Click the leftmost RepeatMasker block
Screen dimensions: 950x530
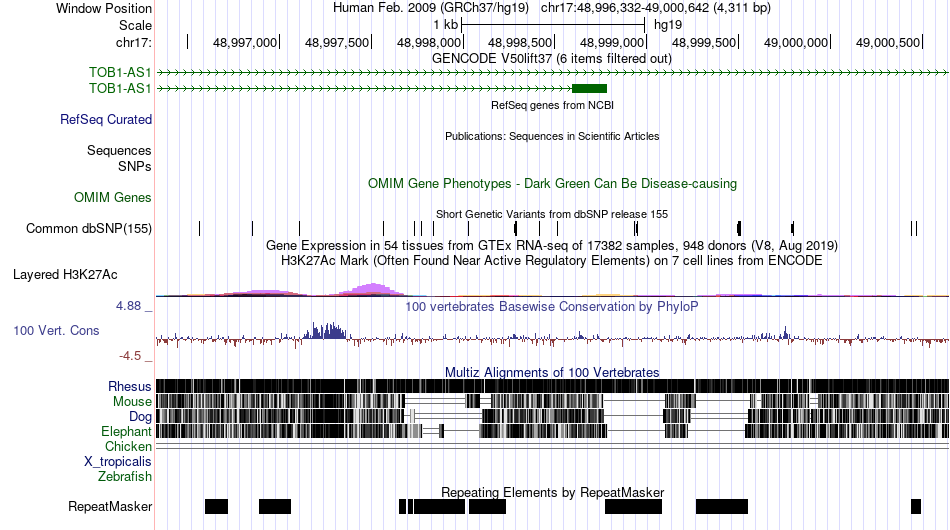216,506
